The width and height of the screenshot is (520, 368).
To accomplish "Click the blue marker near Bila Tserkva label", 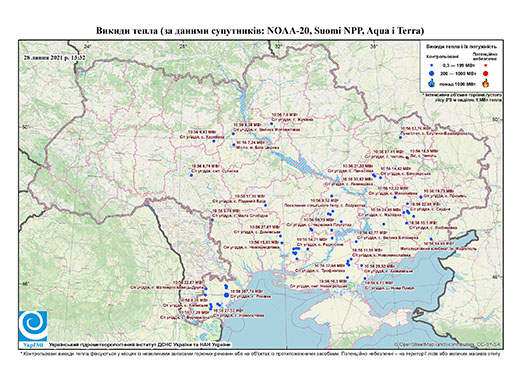I will pos(234,145).
